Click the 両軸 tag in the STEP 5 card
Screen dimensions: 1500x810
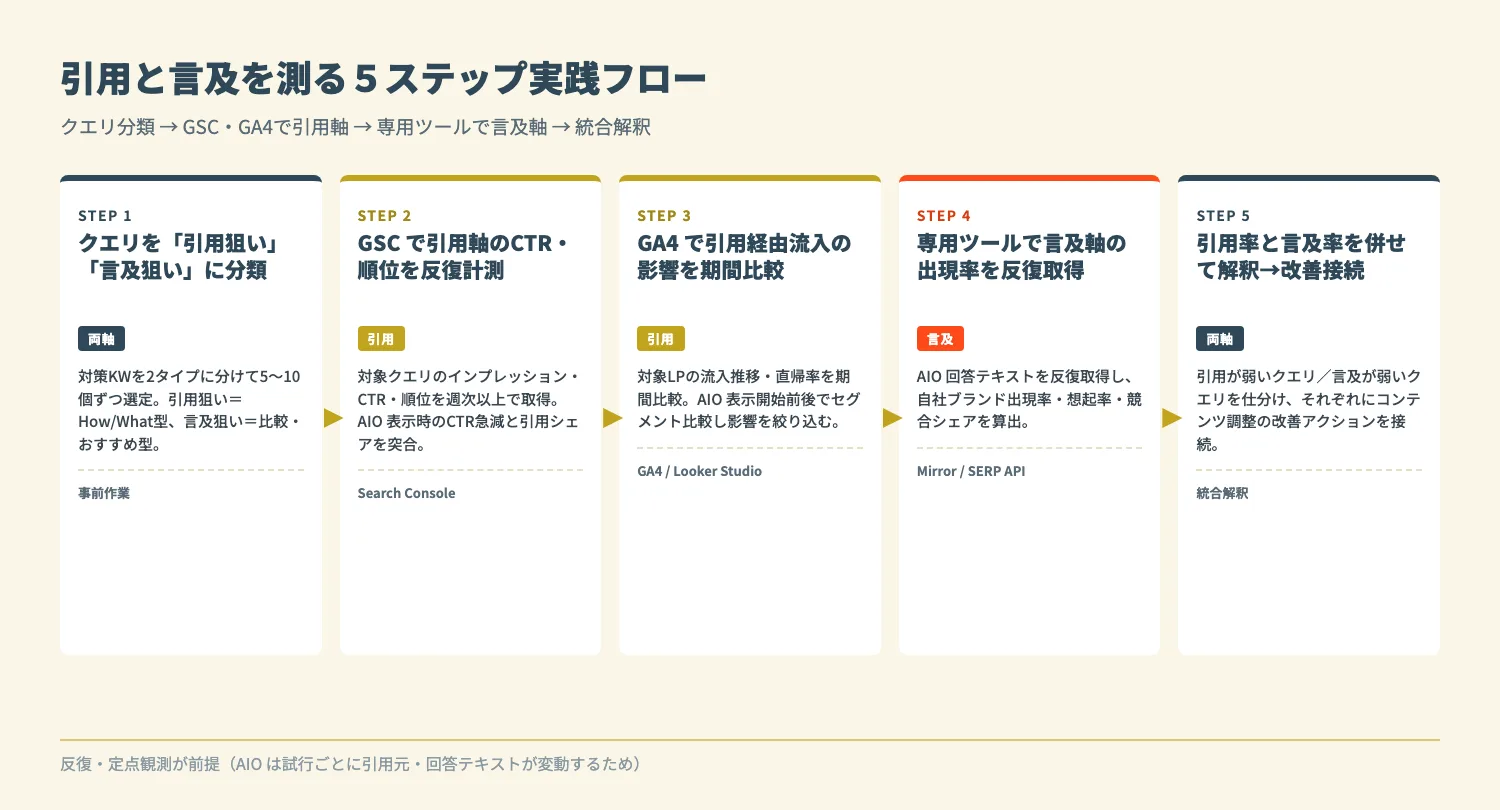(1220, 339)
